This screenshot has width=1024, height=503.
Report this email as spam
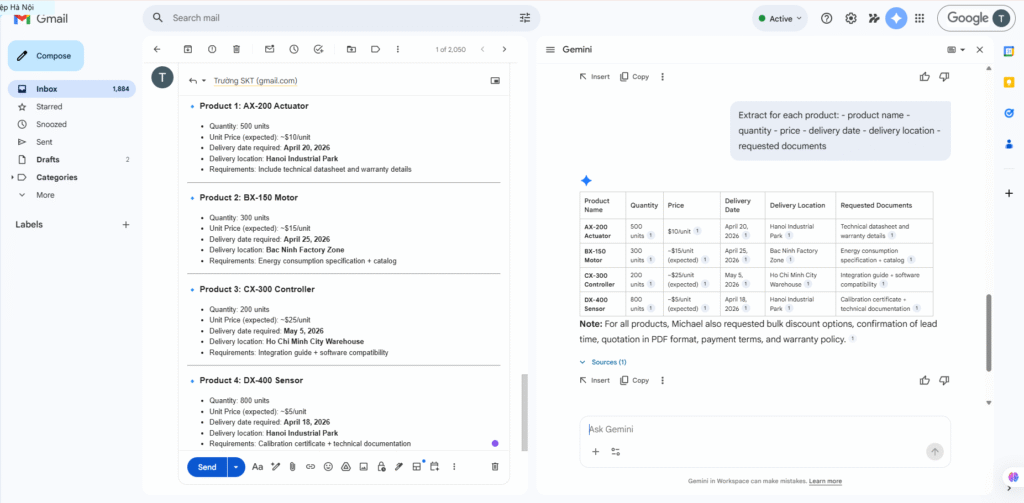212,49
